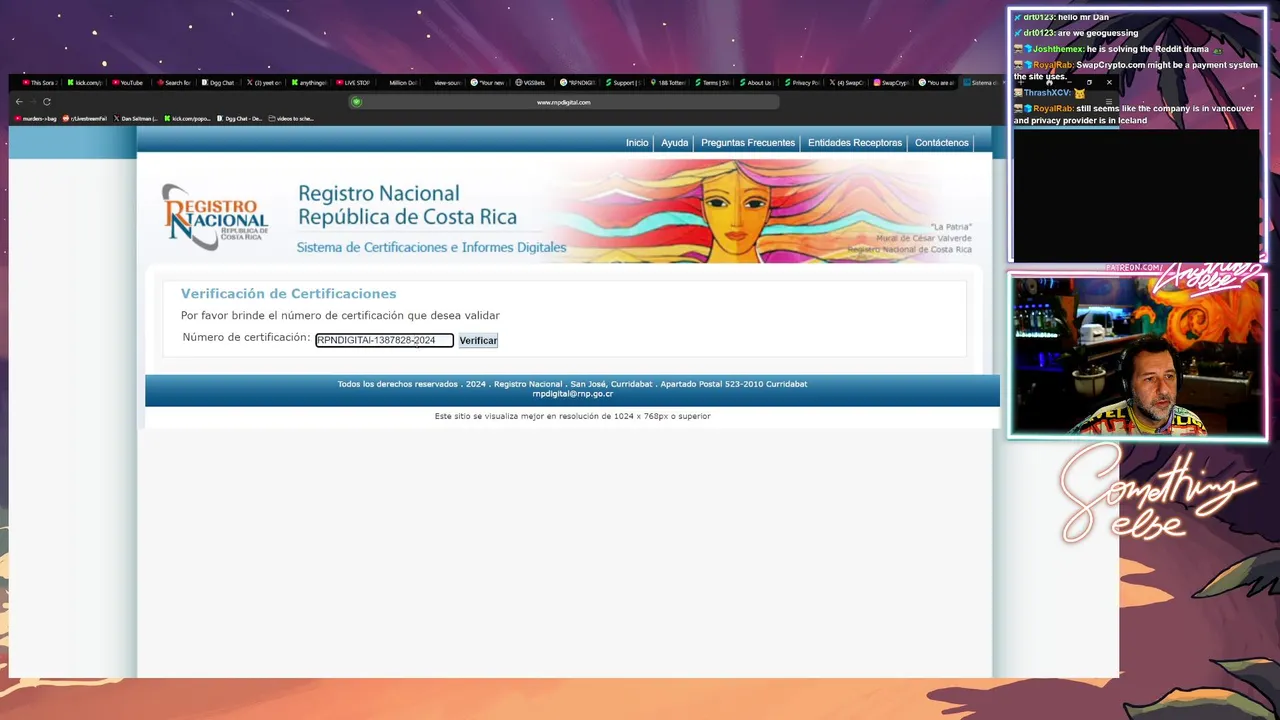The height and width of the screenshot is (720, 1280).
Task: Open the 'Dan Saltman' X bookmark
Action: [x=136, y=118]
